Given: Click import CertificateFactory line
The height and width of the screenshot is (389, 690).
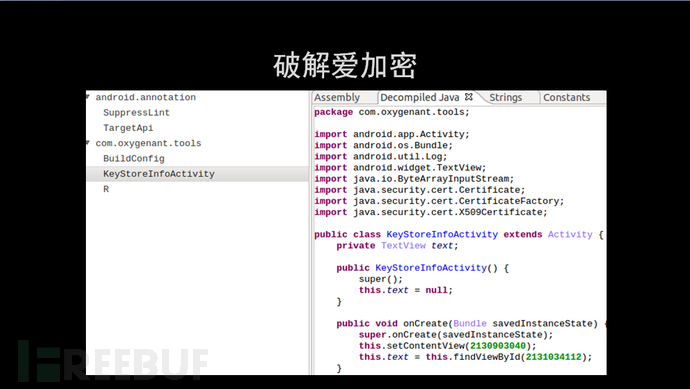Looking at the screenshot, I should coord(439,201).
